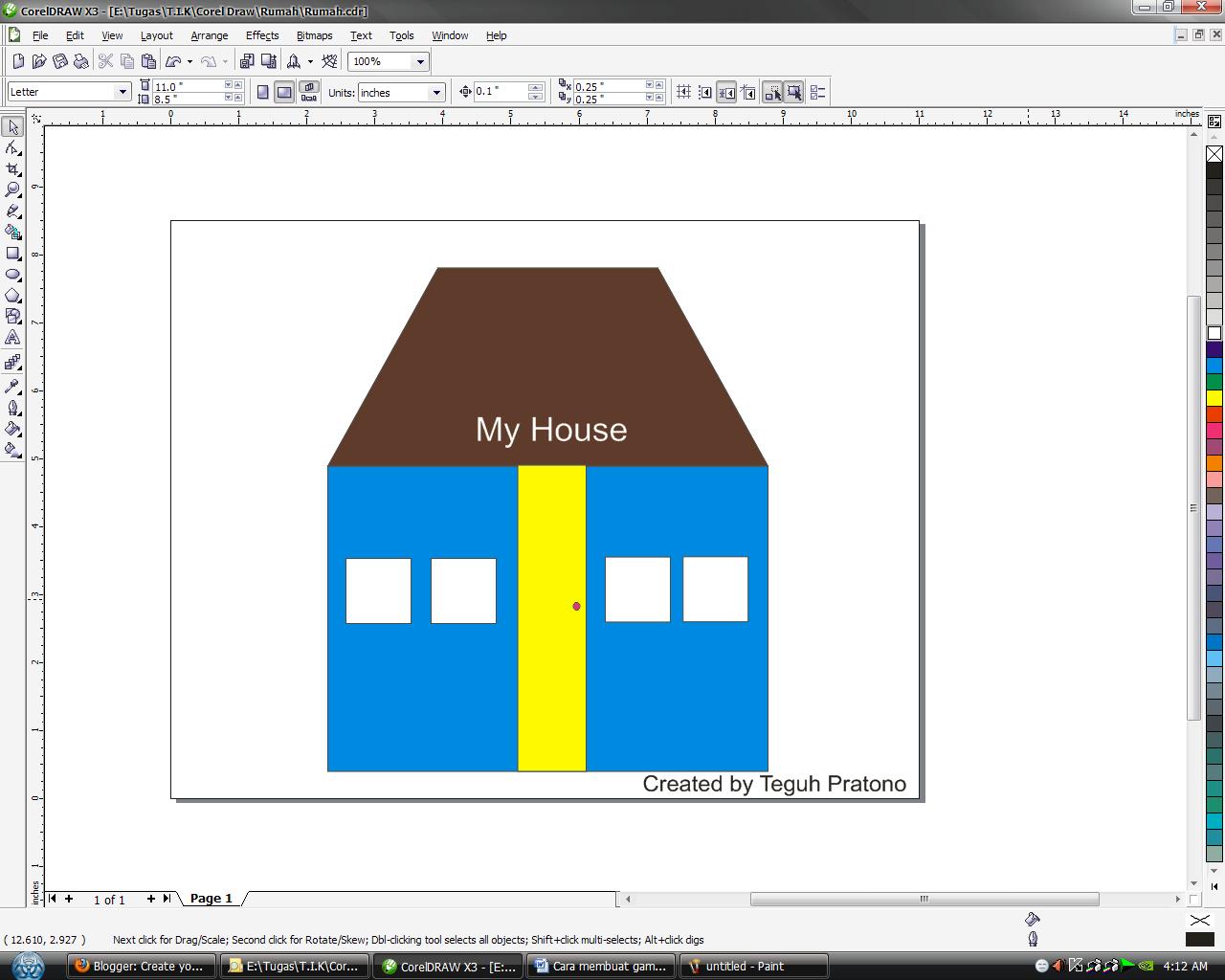This screenshot has height=980, width=1225.
Task: Toggle Portrait page orientation
Action: click(263, 92)
